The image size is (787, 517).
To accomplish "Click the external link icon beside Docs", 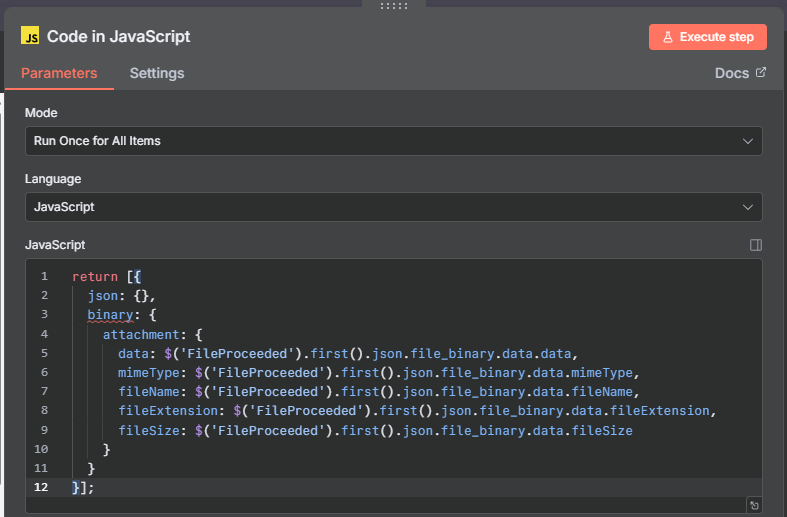I will (x=760, y=73).
